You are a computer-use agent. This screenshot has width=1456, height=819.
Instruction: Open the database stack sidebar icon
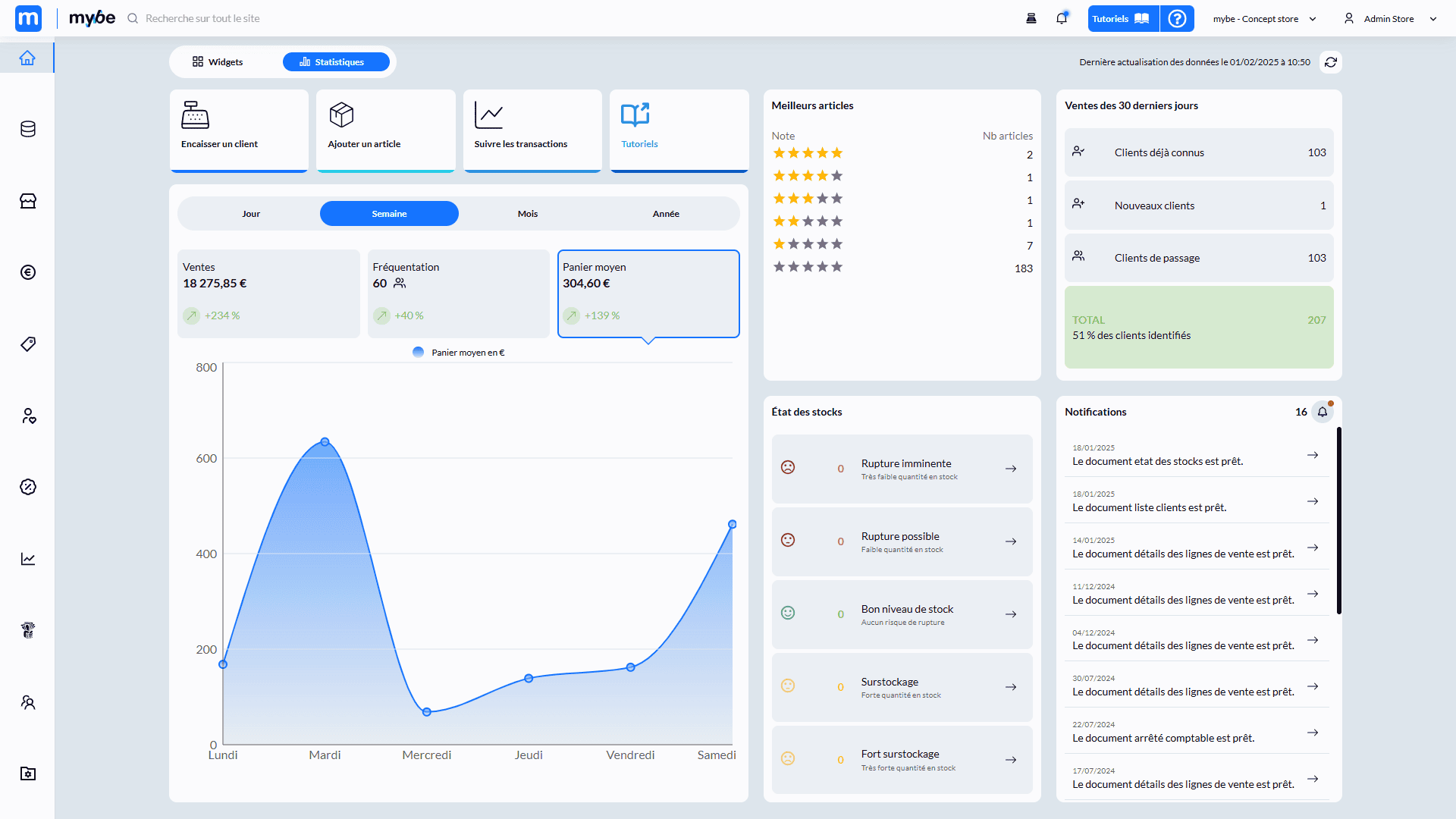coord(28,129)
